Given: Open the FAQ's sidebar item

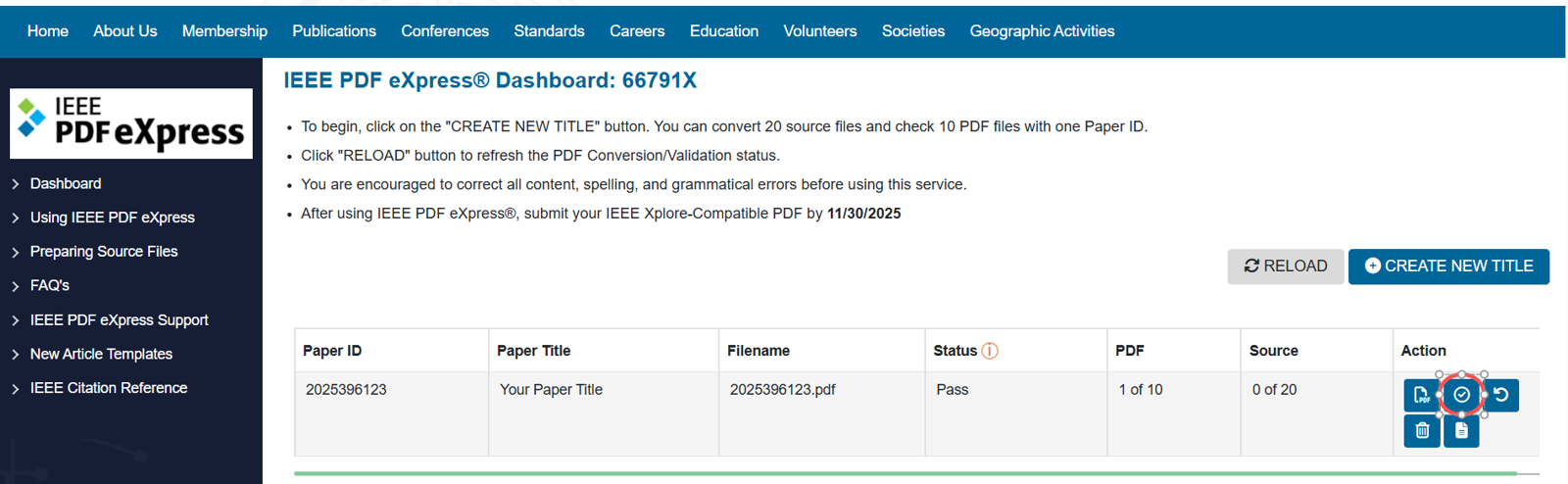Looking at the screenshot, I should (50, 286).
